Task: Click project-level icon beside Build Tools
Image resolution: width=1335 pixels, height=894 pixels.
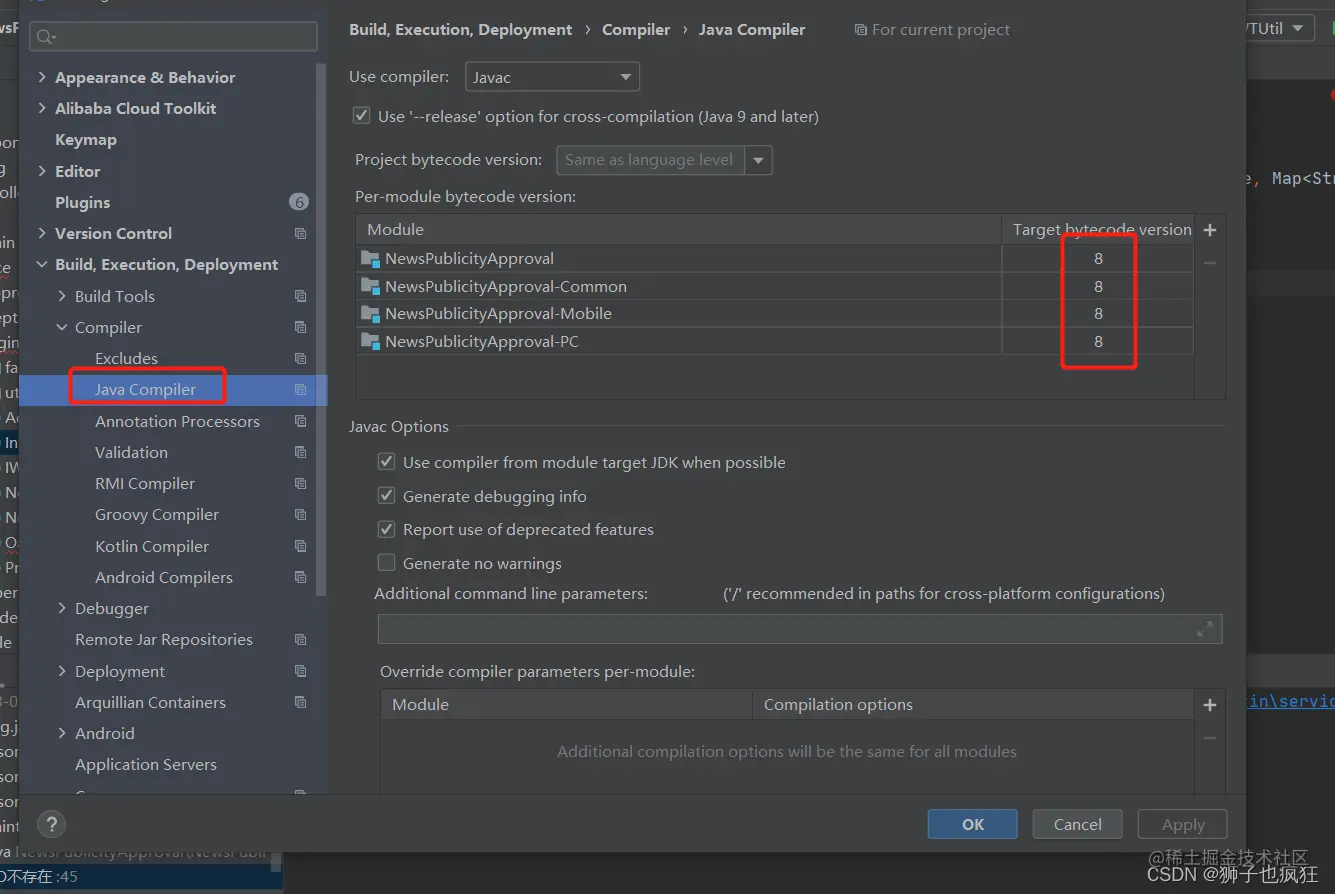Action: (300, 296)
